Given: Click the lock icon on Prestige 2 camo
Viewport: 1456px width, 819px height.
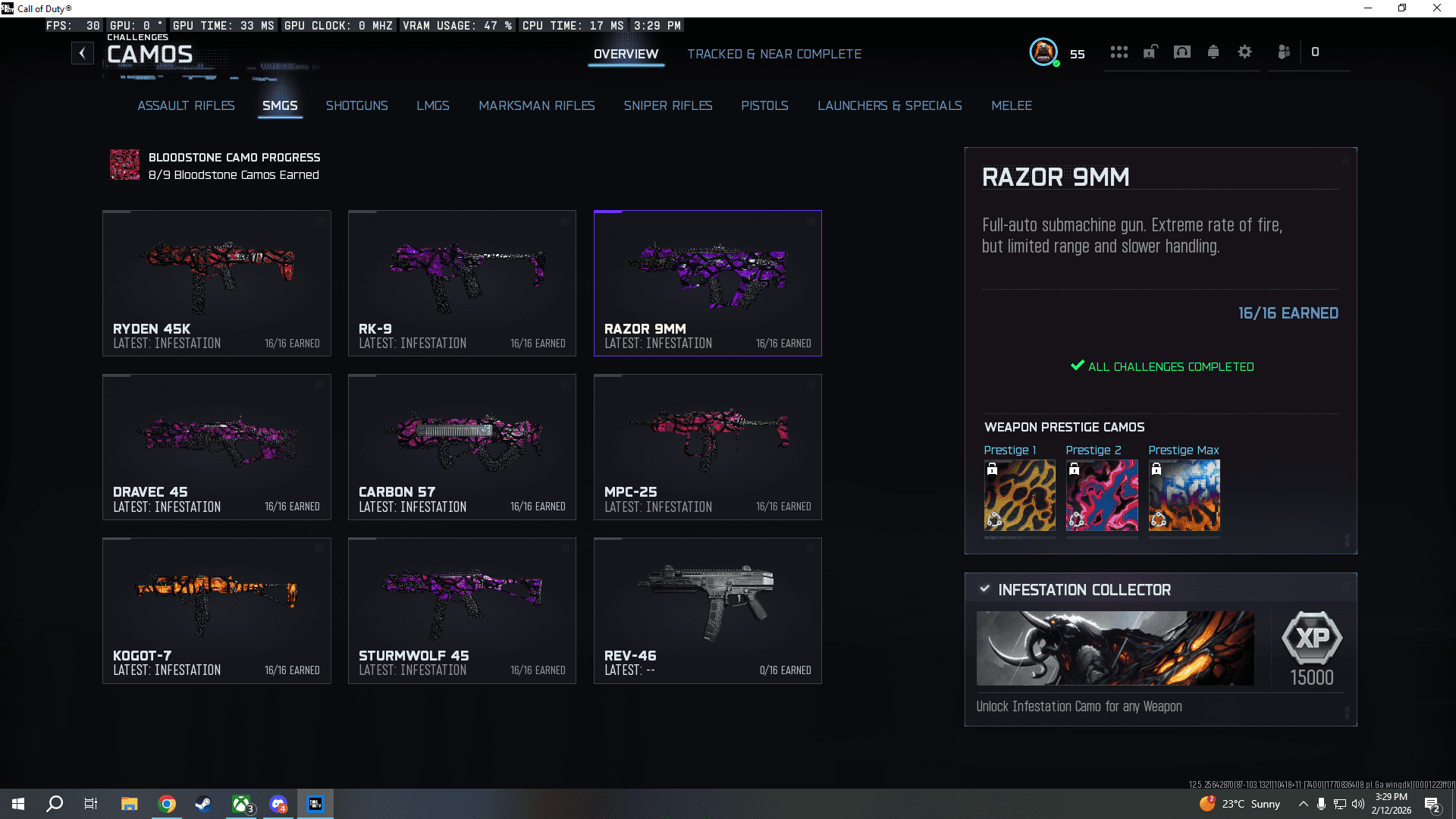Looking at the screenshot, I should pyautogui.click(x=1074, y=469).
